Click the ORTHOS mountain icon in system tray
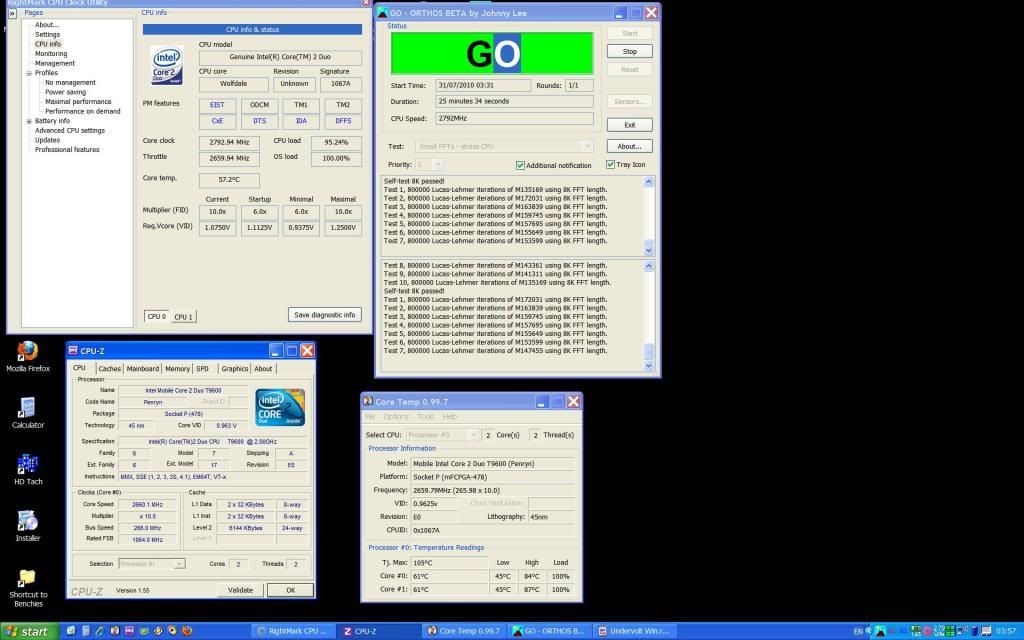1024x640 pixels. [880, 631]
